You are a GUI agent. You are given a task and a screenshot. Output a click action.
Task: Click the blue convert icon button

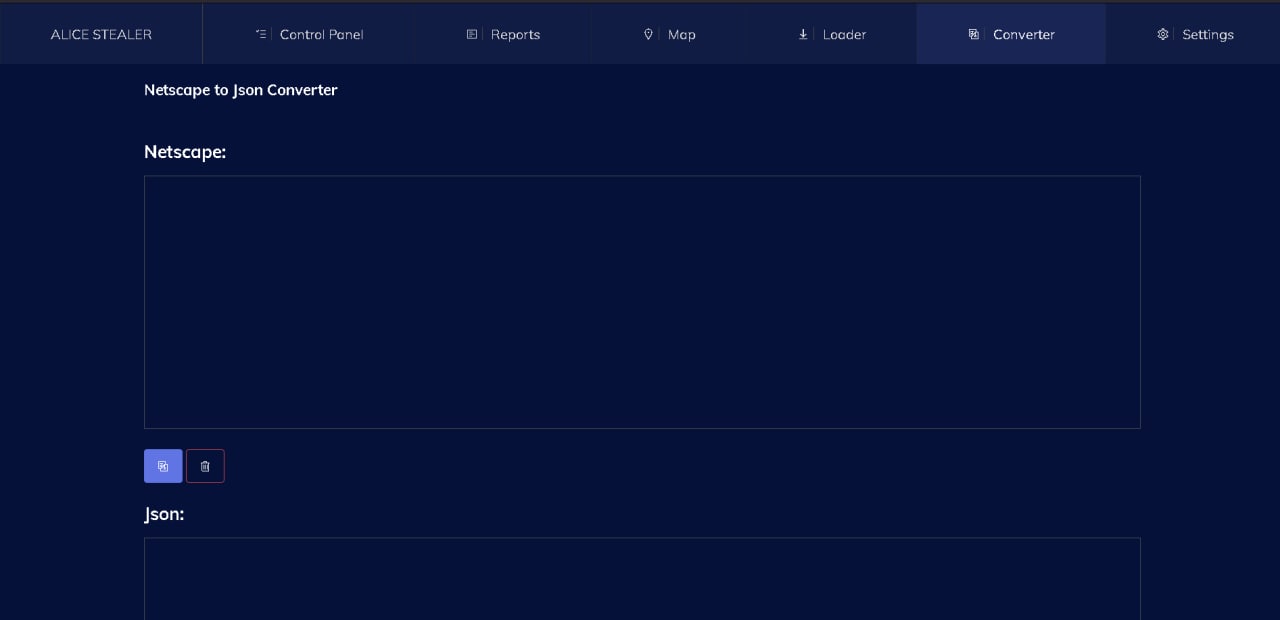point(163,466)
